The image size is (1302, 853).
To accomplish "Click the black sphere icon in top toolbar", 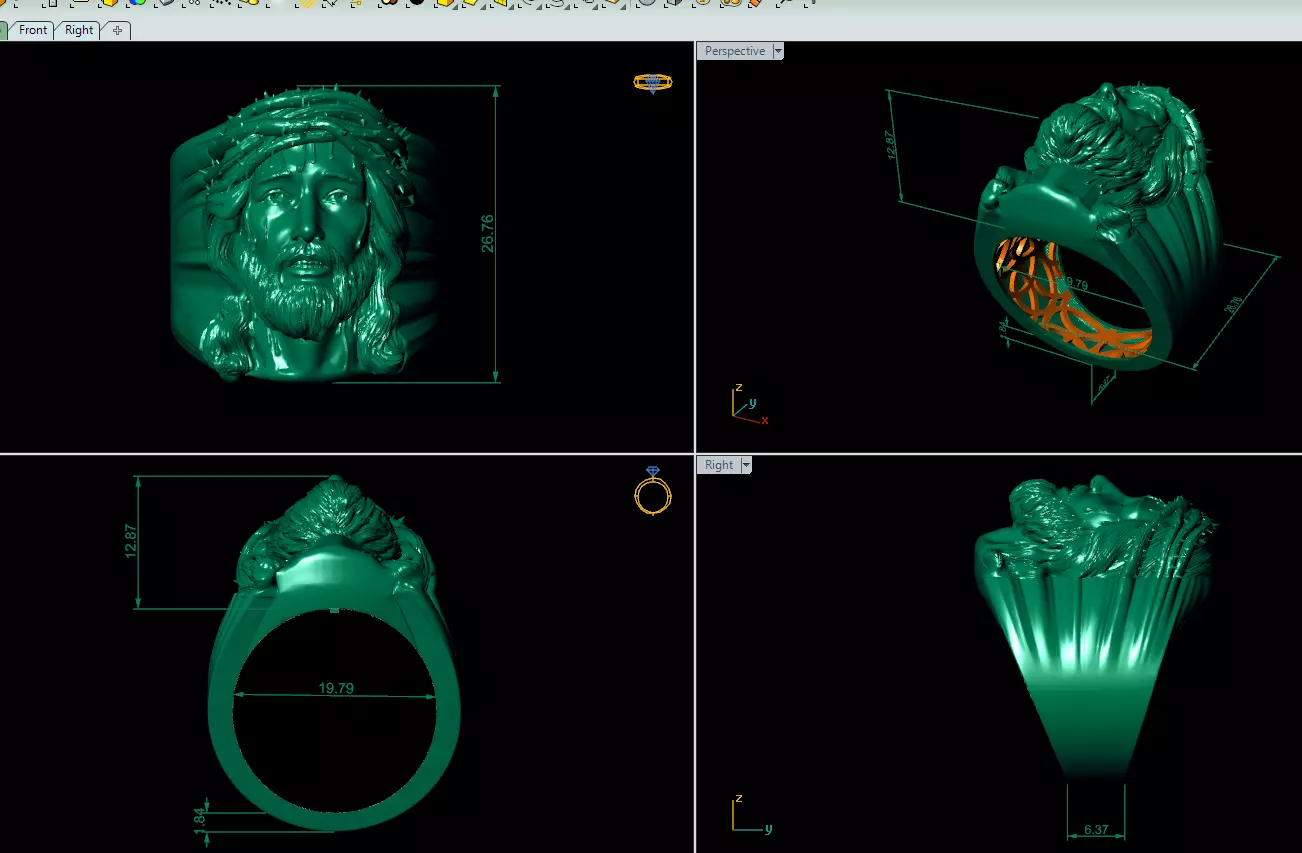I will pos(416,3).
